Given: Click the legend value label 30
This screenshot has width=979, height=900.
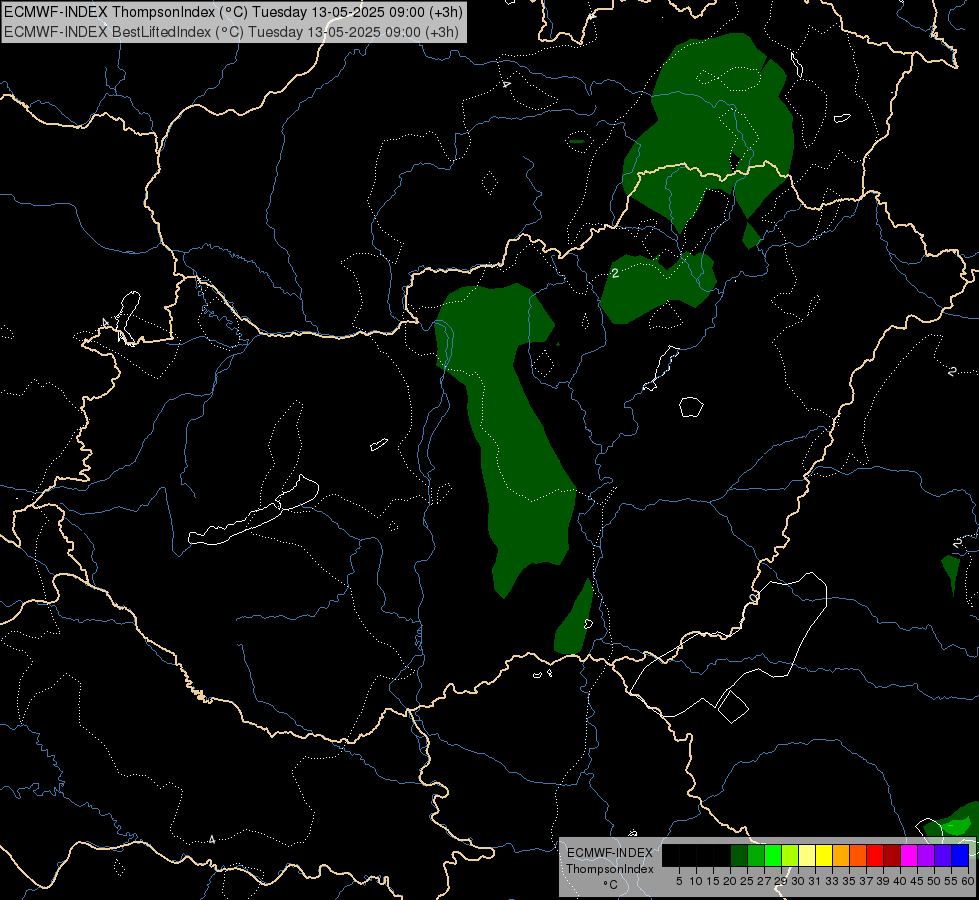Looking at the screenshot, I should [x=798, y=881].
